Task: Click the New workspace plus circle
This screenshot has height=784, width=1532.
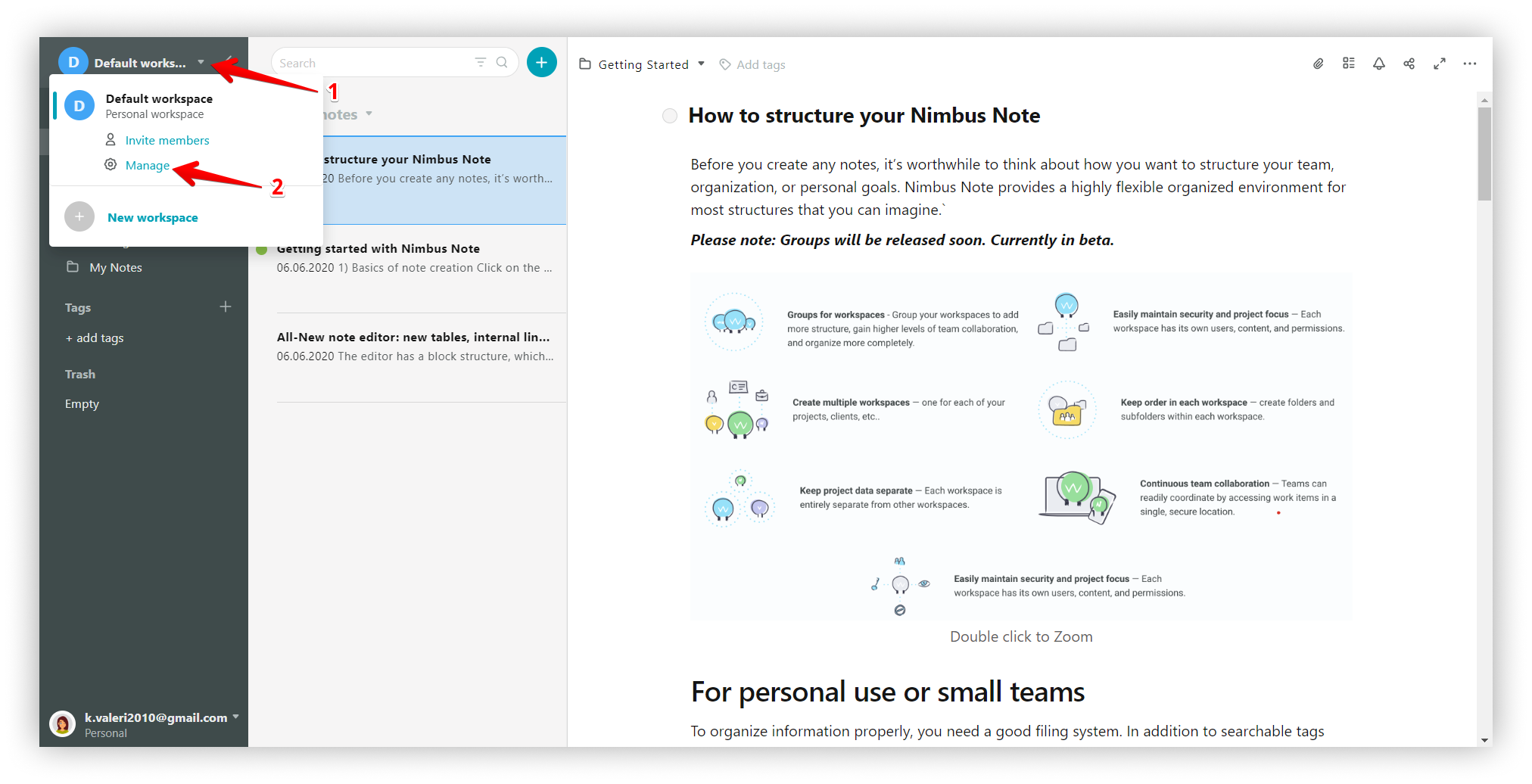Action: click(79, 216)
